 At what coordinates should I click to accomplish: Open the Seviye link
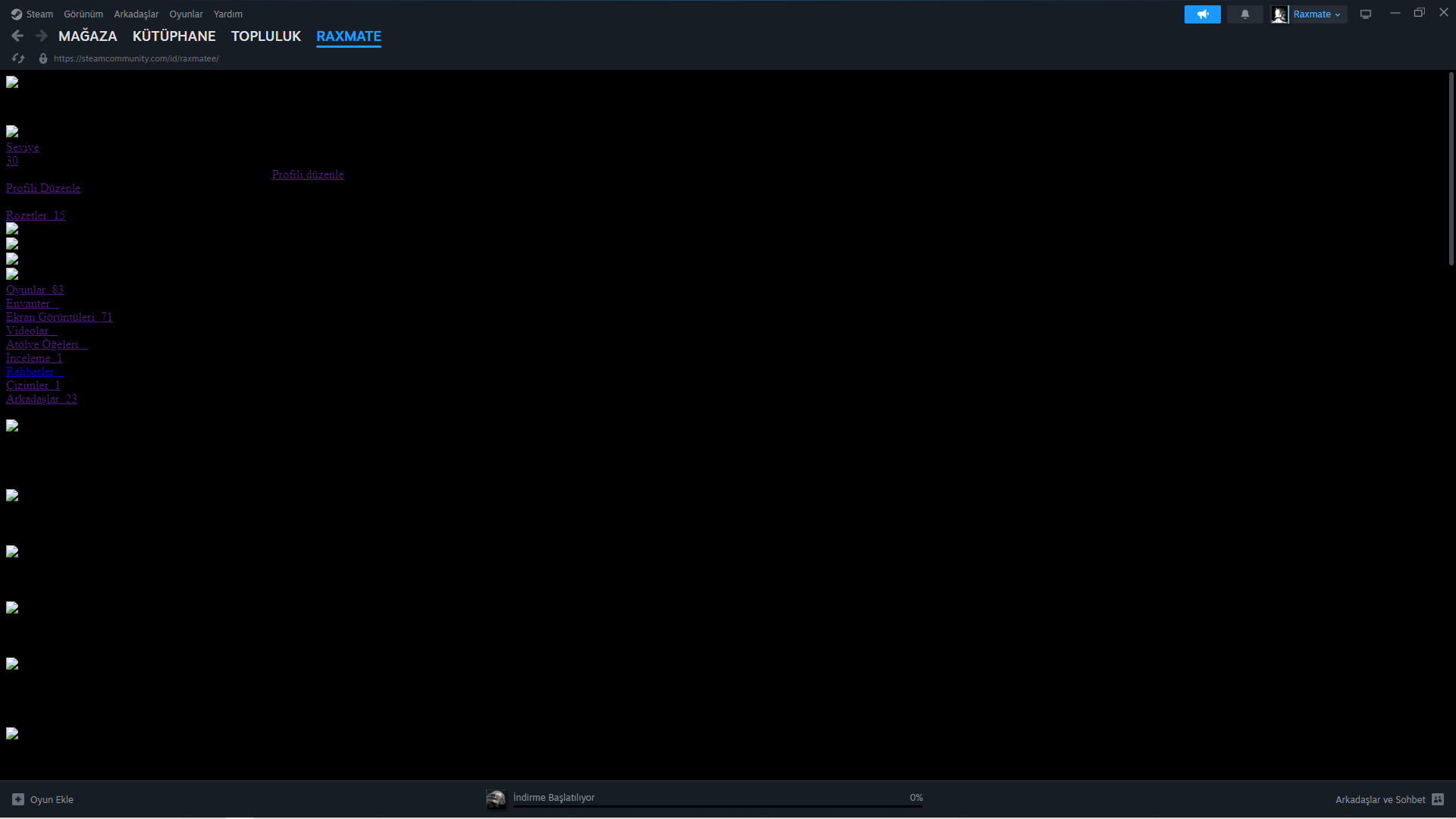click(23, 147)
